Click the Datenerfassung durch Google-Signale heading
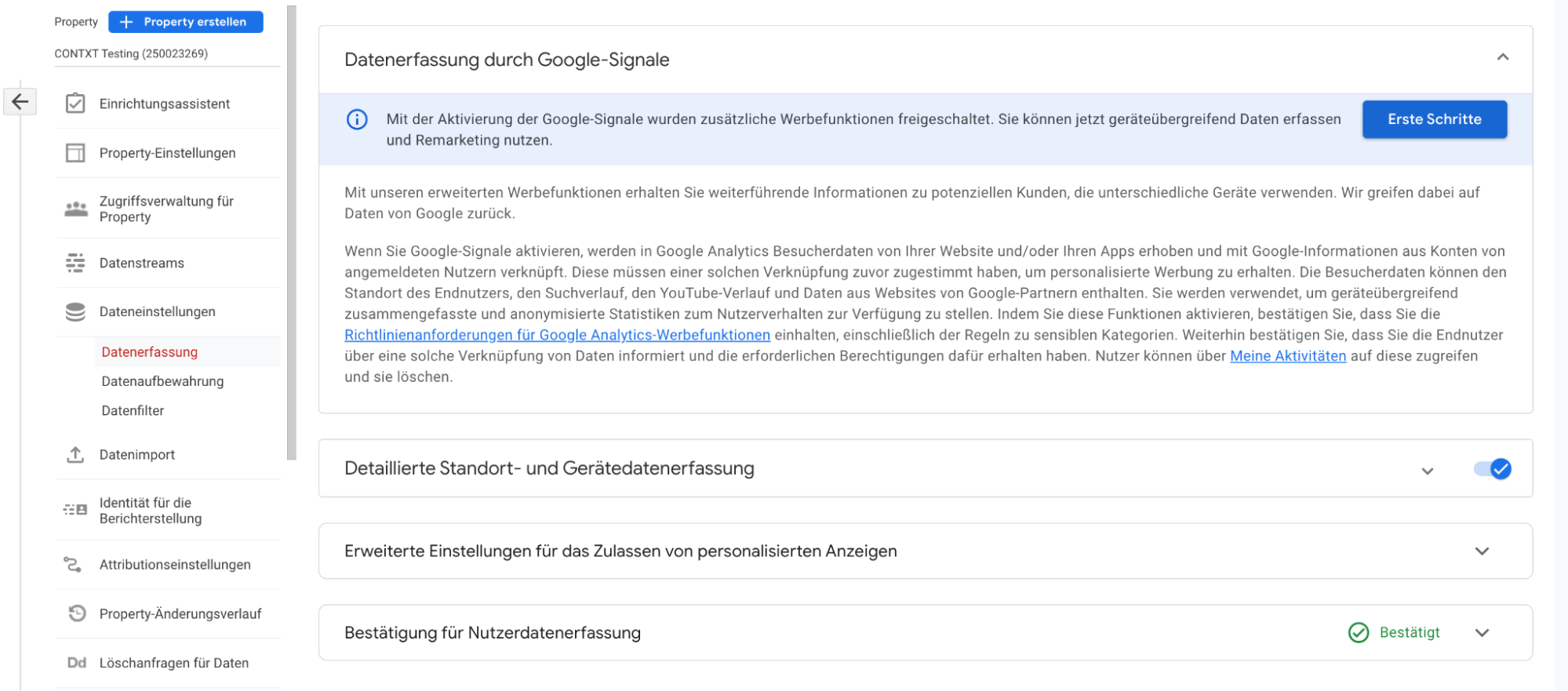The image size is (1568, 691). (507, 60)
